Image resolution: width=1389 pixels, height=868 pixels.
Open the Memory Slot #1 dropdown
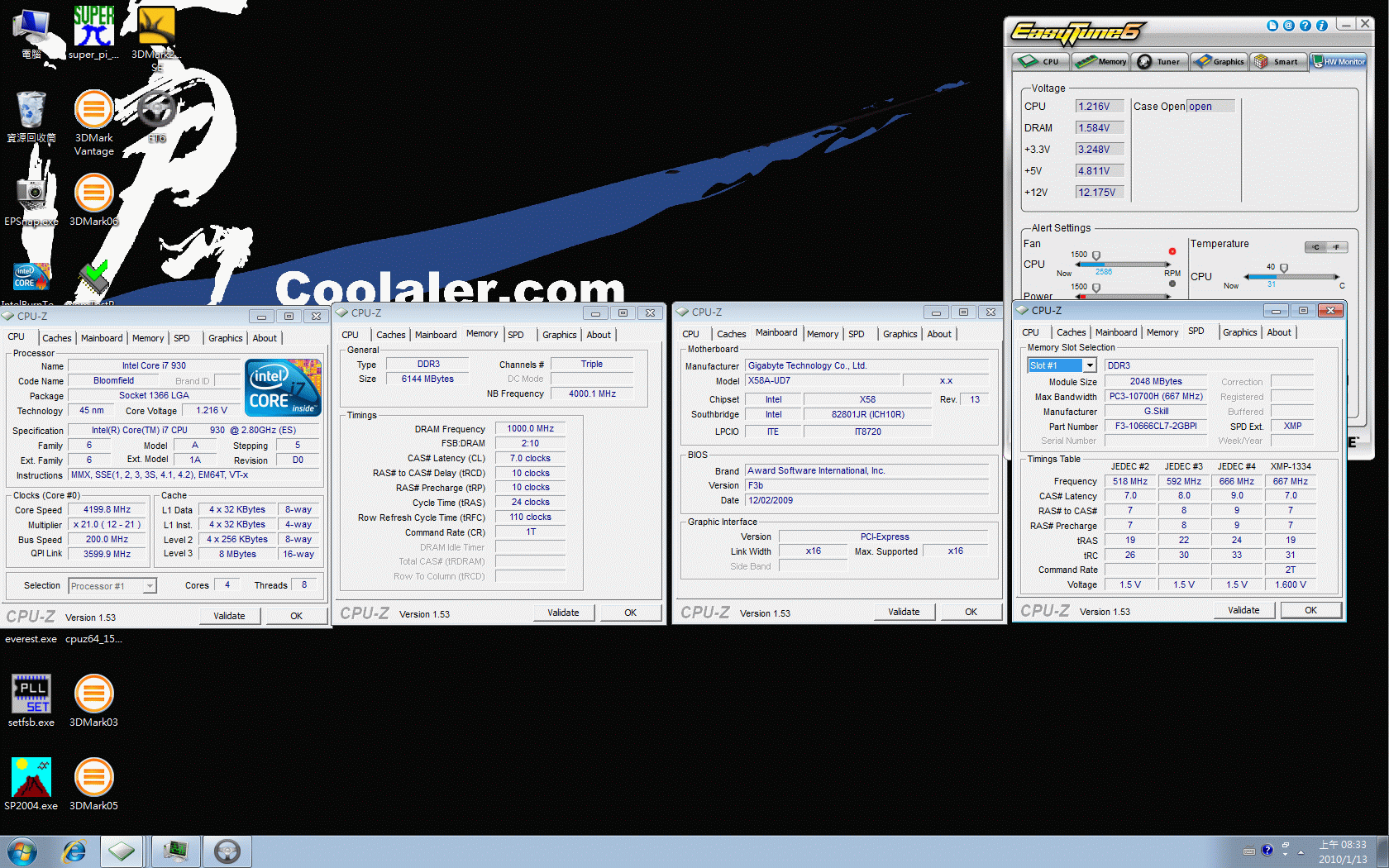(x=1090, y=365)
